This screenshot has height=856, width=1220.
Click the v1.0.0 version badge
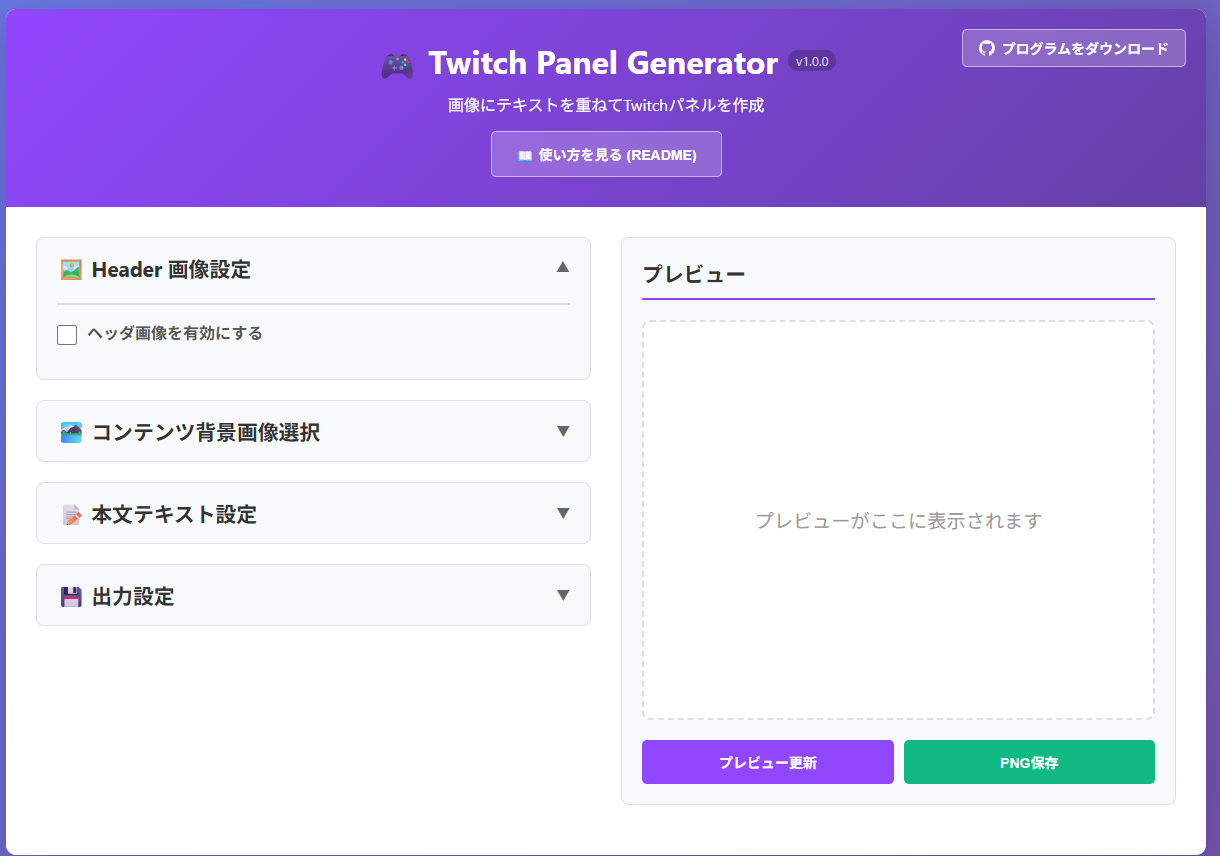tap(812, 61)
